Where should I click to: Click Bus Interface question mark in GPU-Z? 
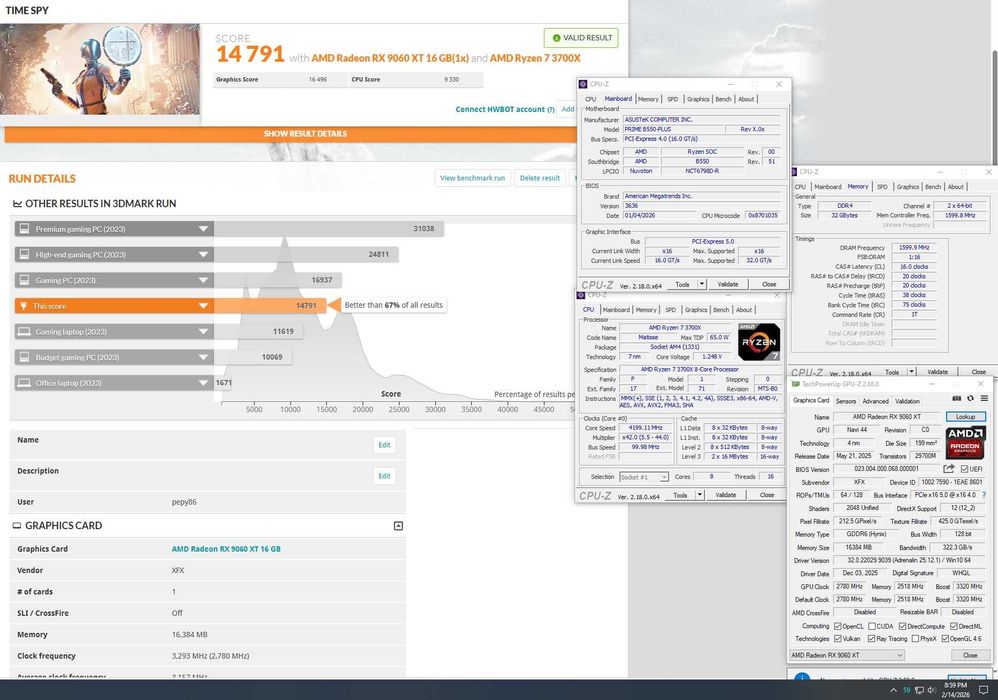coord(984,495)
